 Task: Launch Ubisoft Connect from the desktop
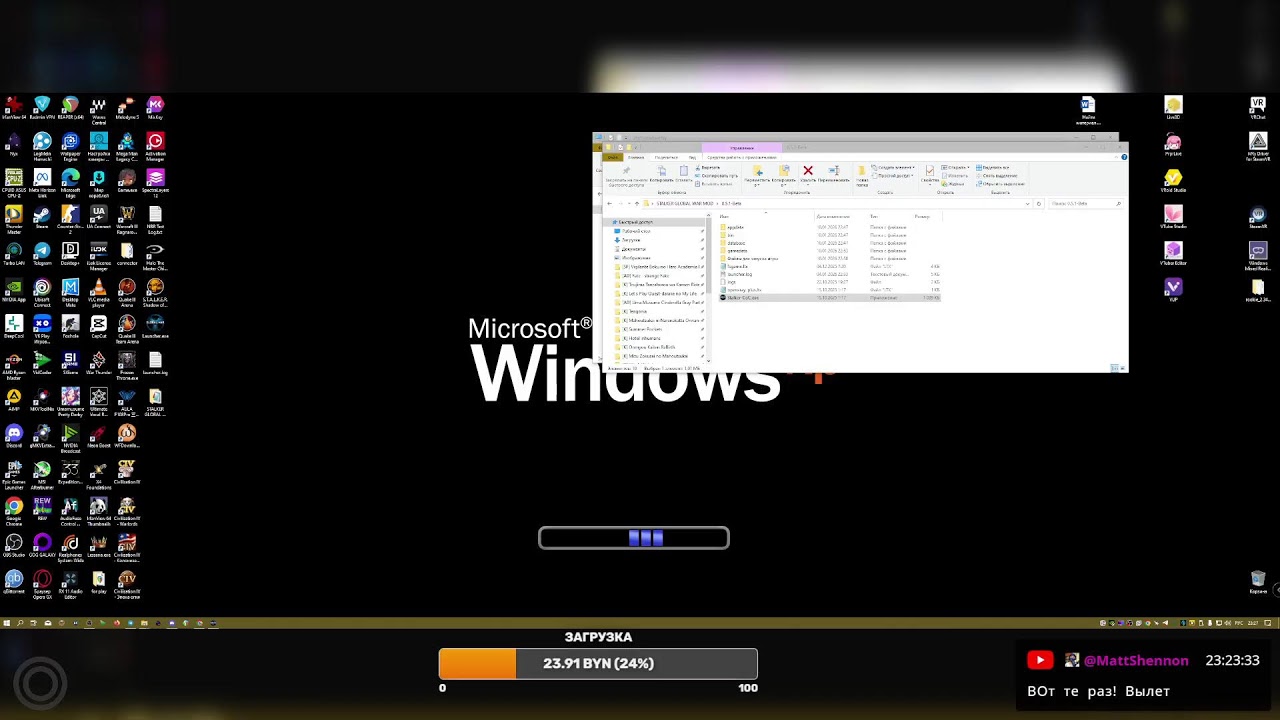point(42,291)
